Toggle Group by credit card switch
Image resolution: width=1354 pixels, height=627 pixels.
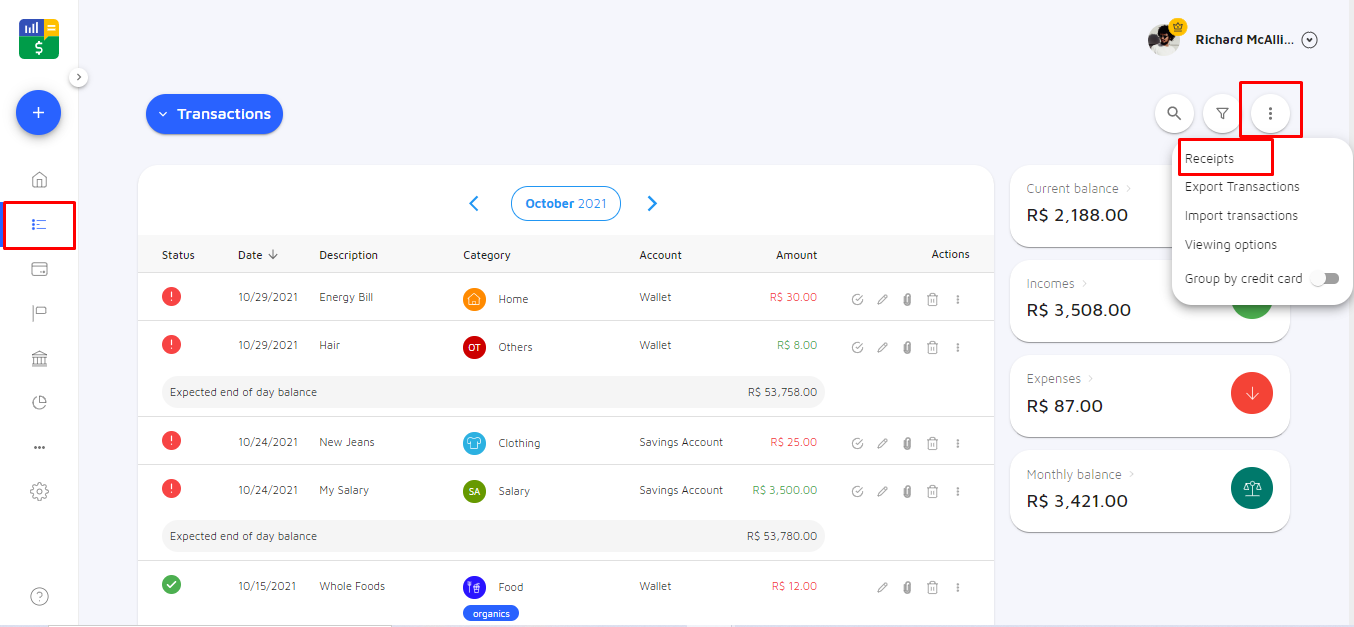pos(1325,279)
